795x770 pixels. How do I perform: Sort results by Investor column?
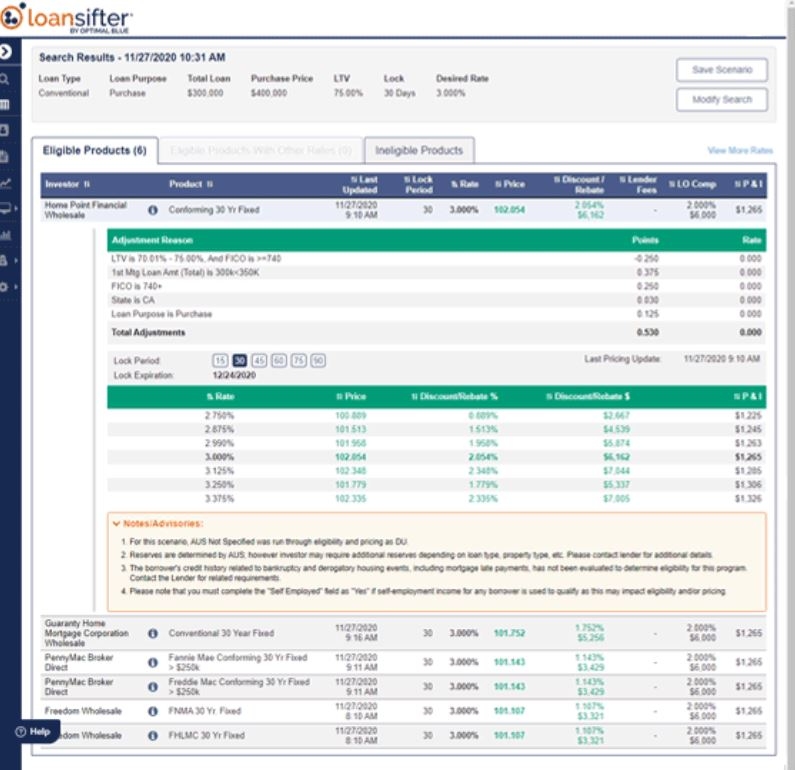click(67, 184)
